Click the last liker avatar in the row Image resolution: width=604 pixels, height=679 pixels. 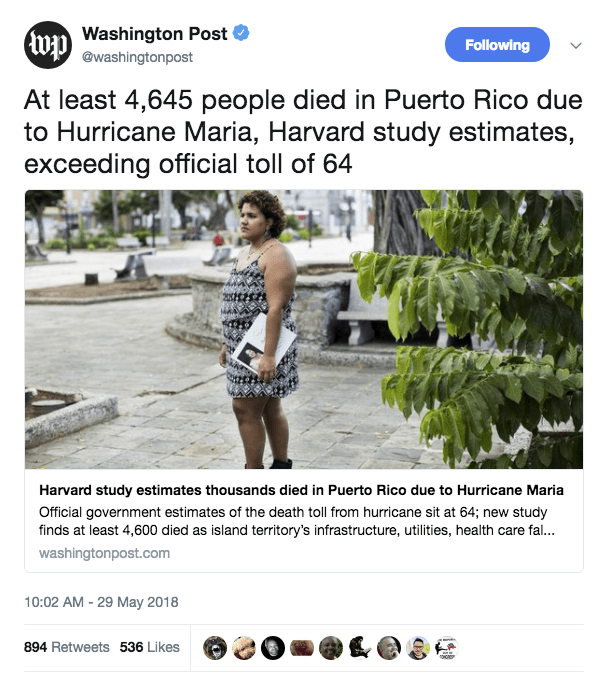(447, 648)
